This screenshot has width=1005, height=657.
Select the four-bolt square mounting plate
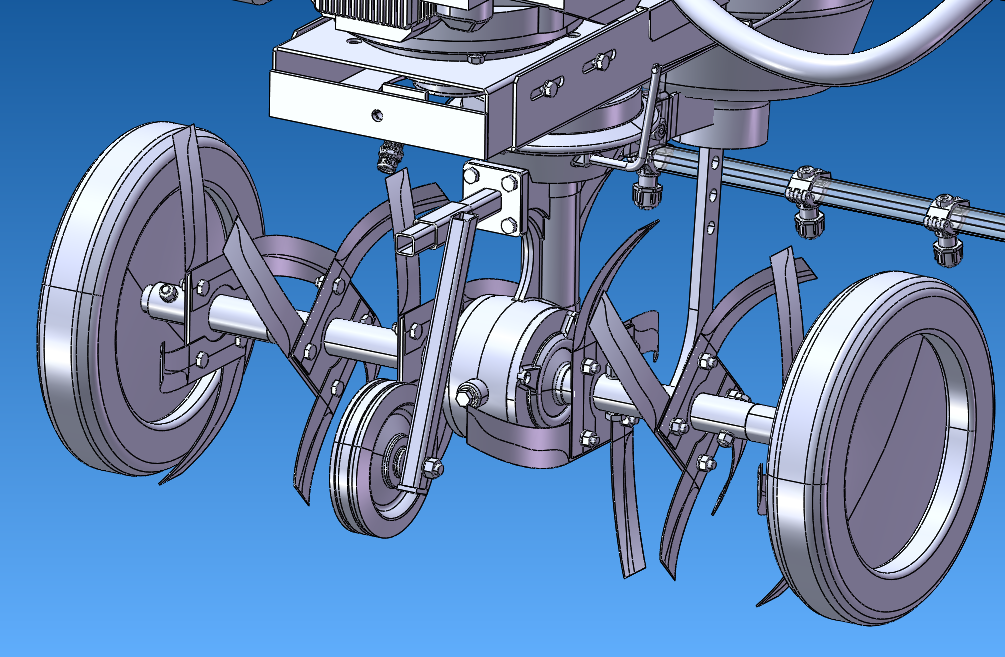tap(494, 198)
